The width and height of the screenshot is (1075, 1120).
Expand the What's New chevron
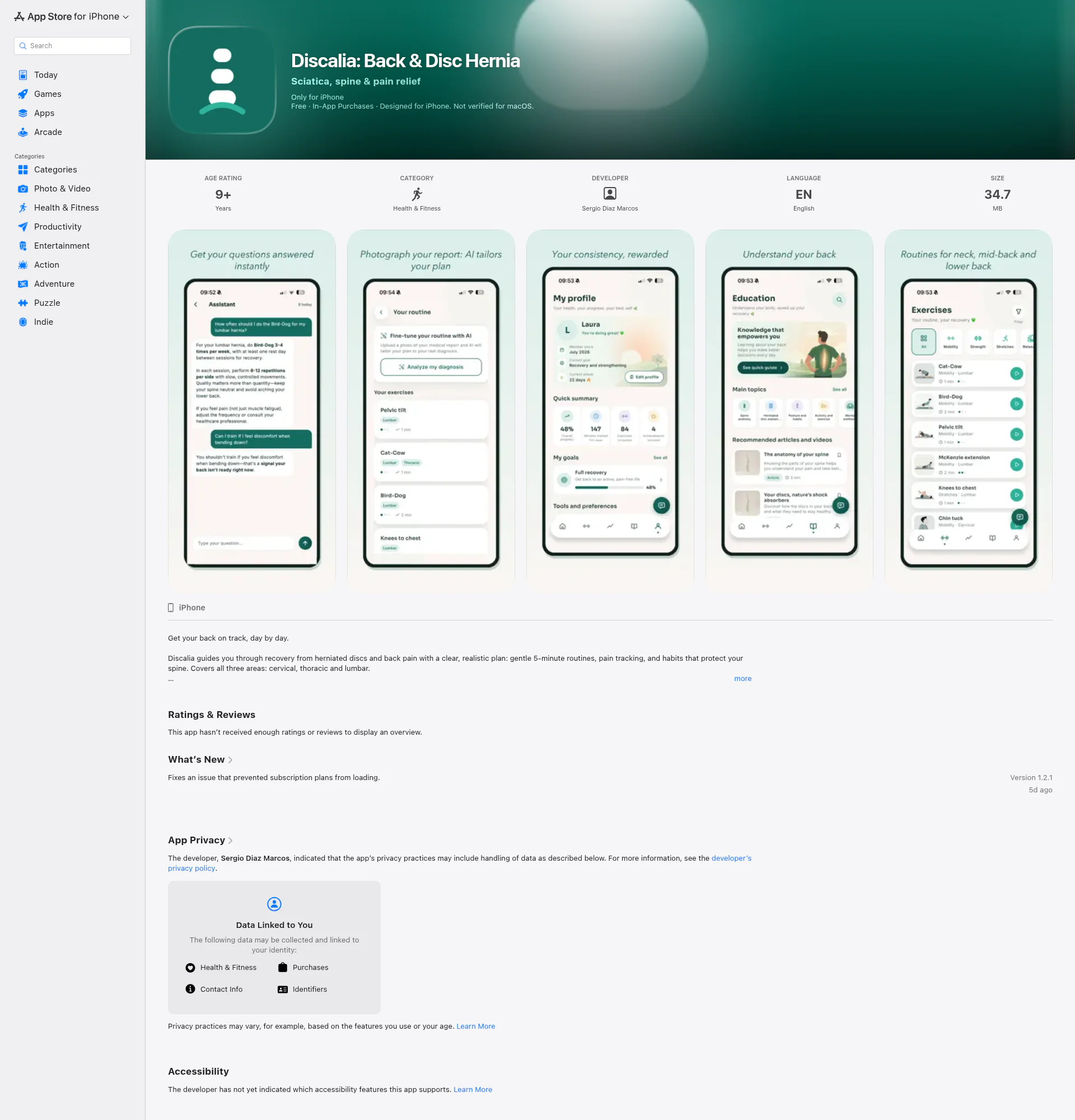[230, 759]
